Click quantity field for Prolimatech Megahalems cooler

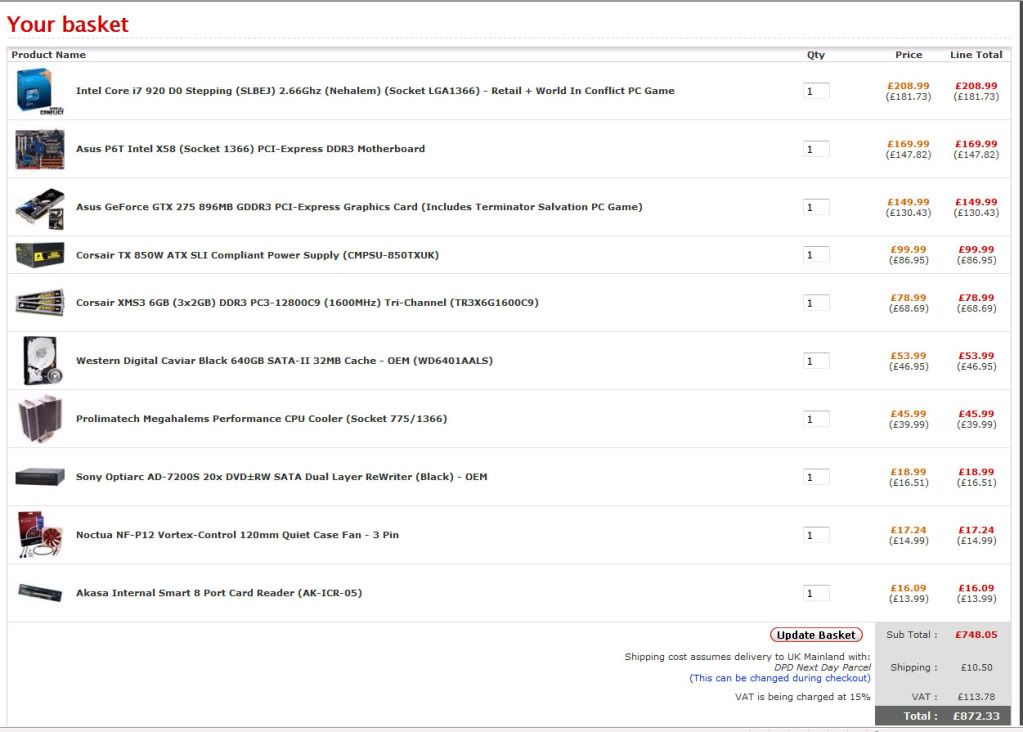tap(816, 419)
